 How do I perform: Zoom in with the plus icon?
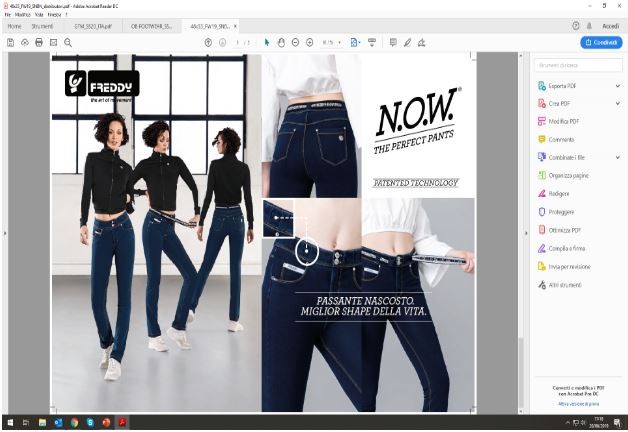310,42
